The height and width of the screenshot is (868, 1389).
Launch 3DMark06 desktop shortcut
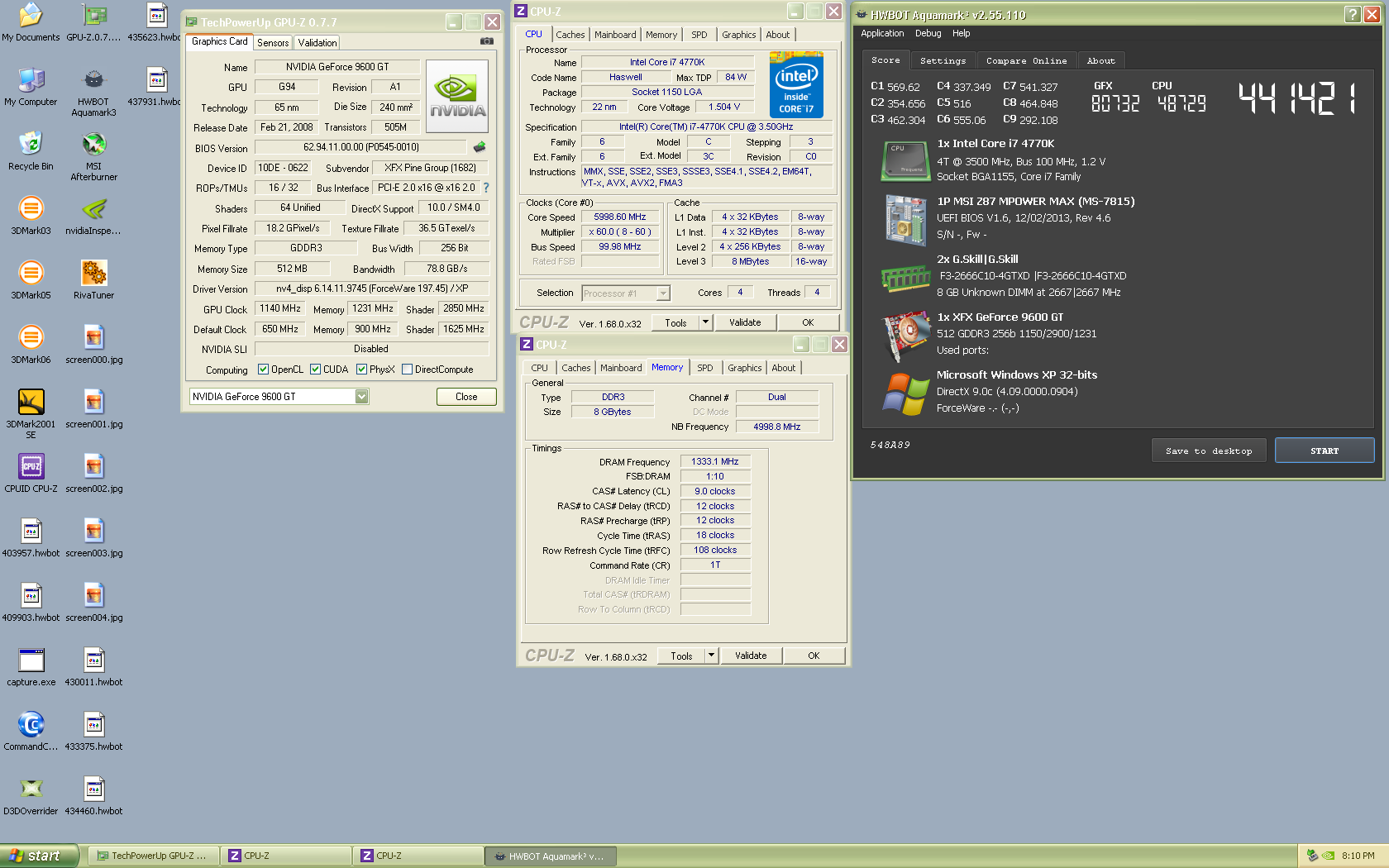point(31,345)
